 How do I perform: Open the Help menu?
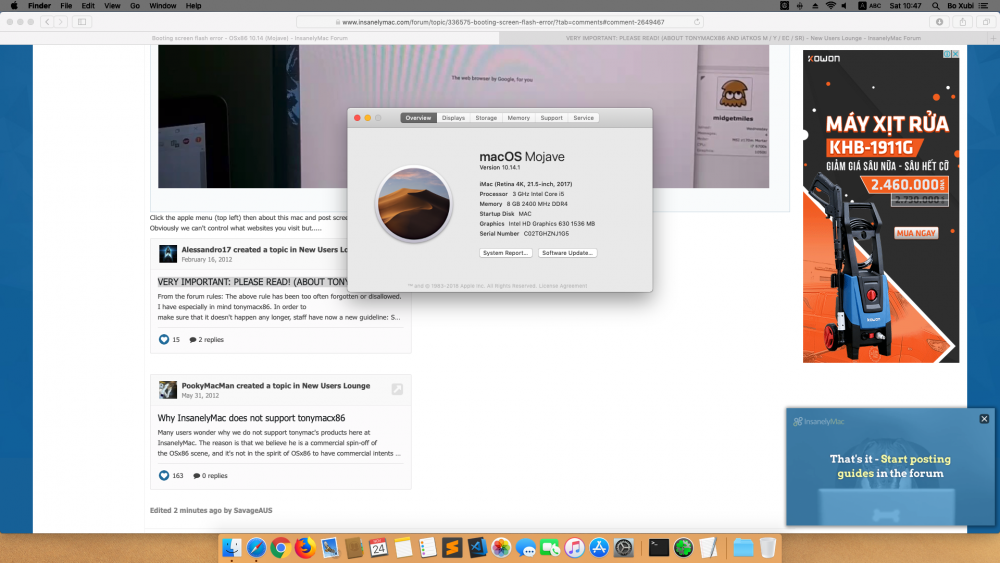193,6
